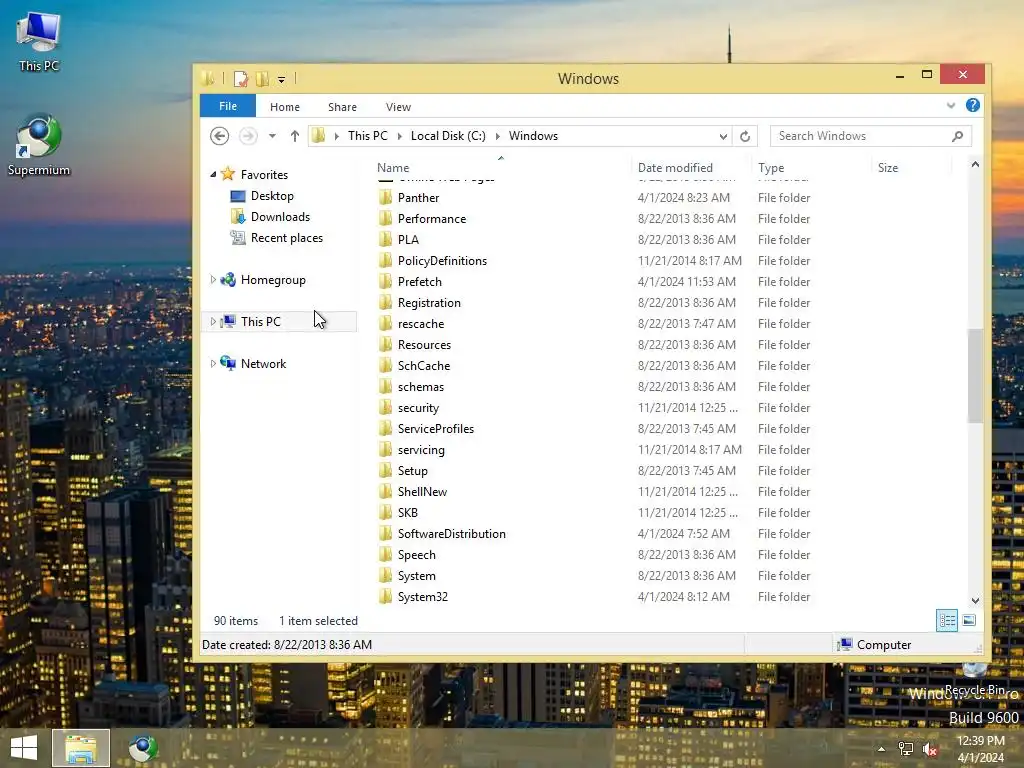Select the SoftwareDistribution folder
1024x768 pixels.
pyautogui.click(x=451, y=534)
